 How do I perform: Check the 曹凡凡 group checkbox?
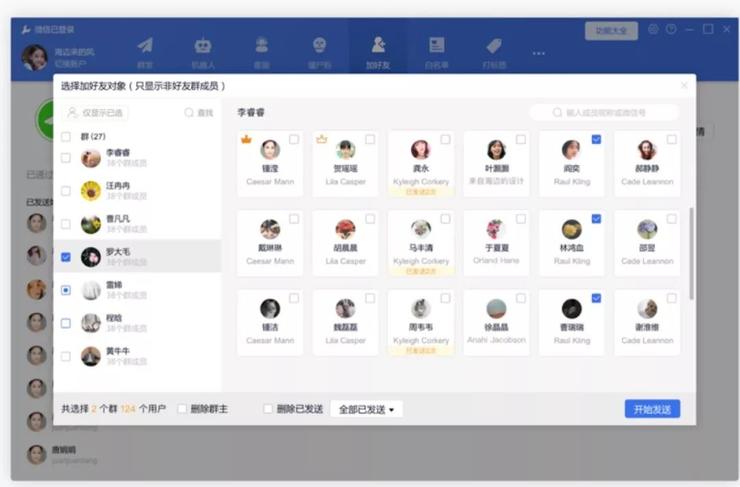coord(66,224)
